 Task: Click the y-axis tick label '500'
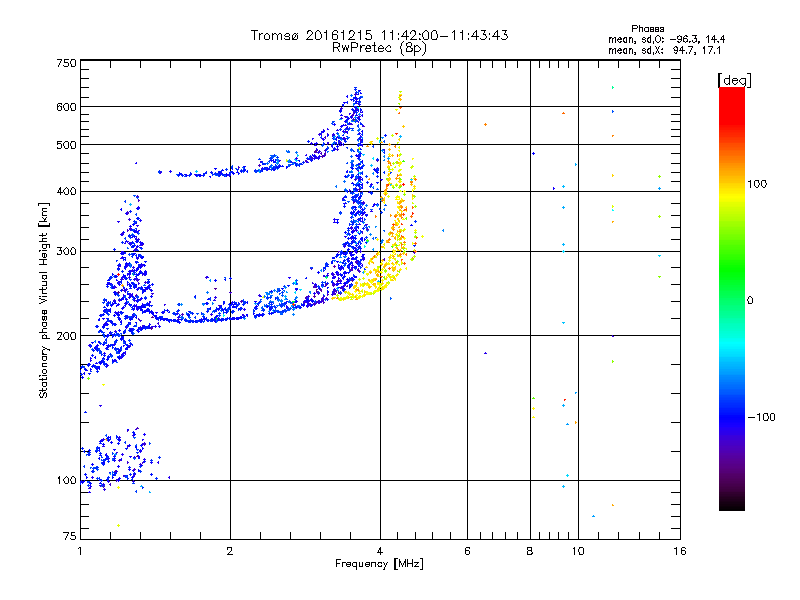(66, 145)
